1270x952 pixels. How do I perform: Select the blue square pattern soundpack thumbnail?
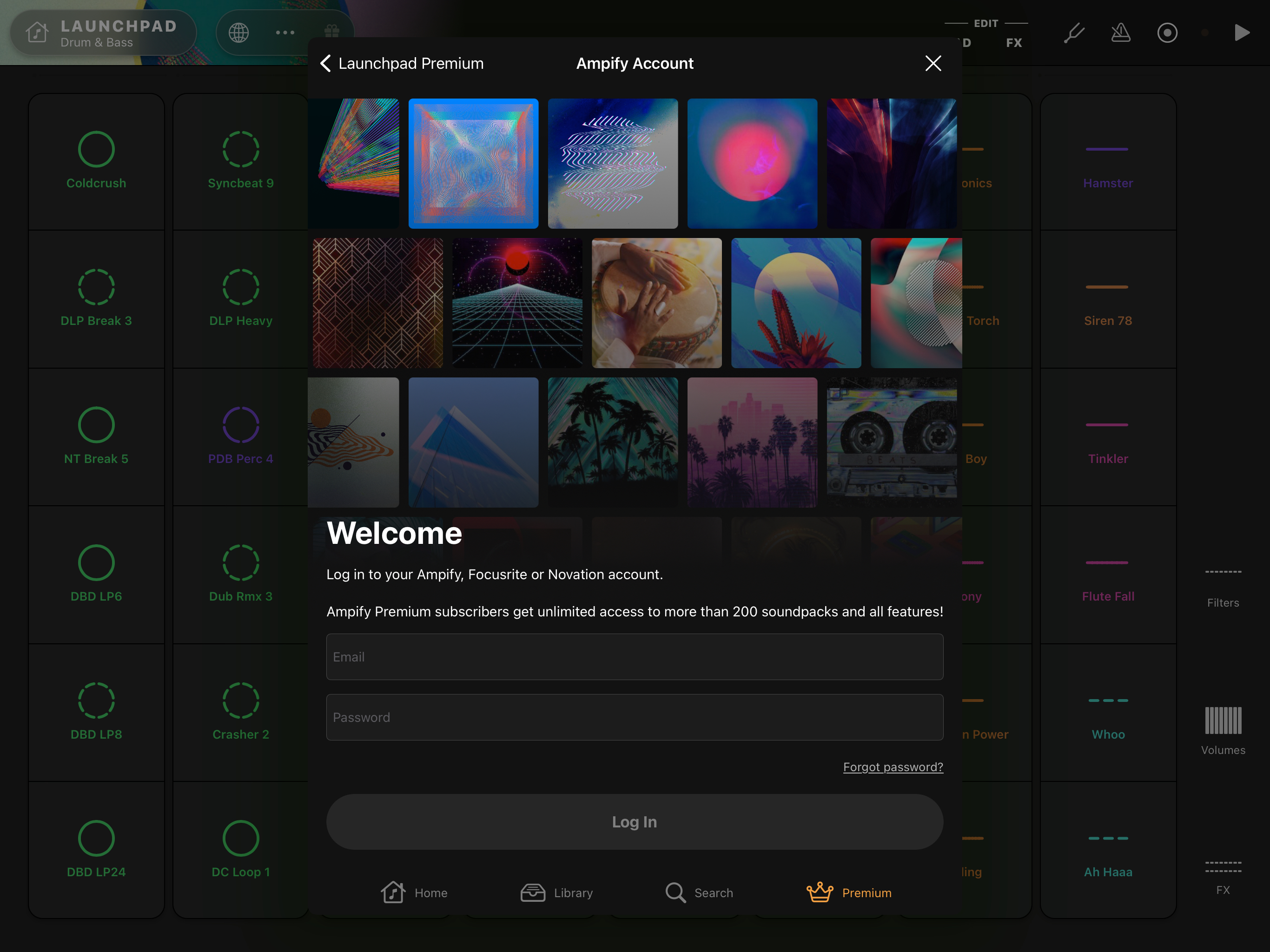(x=473, y=164)
